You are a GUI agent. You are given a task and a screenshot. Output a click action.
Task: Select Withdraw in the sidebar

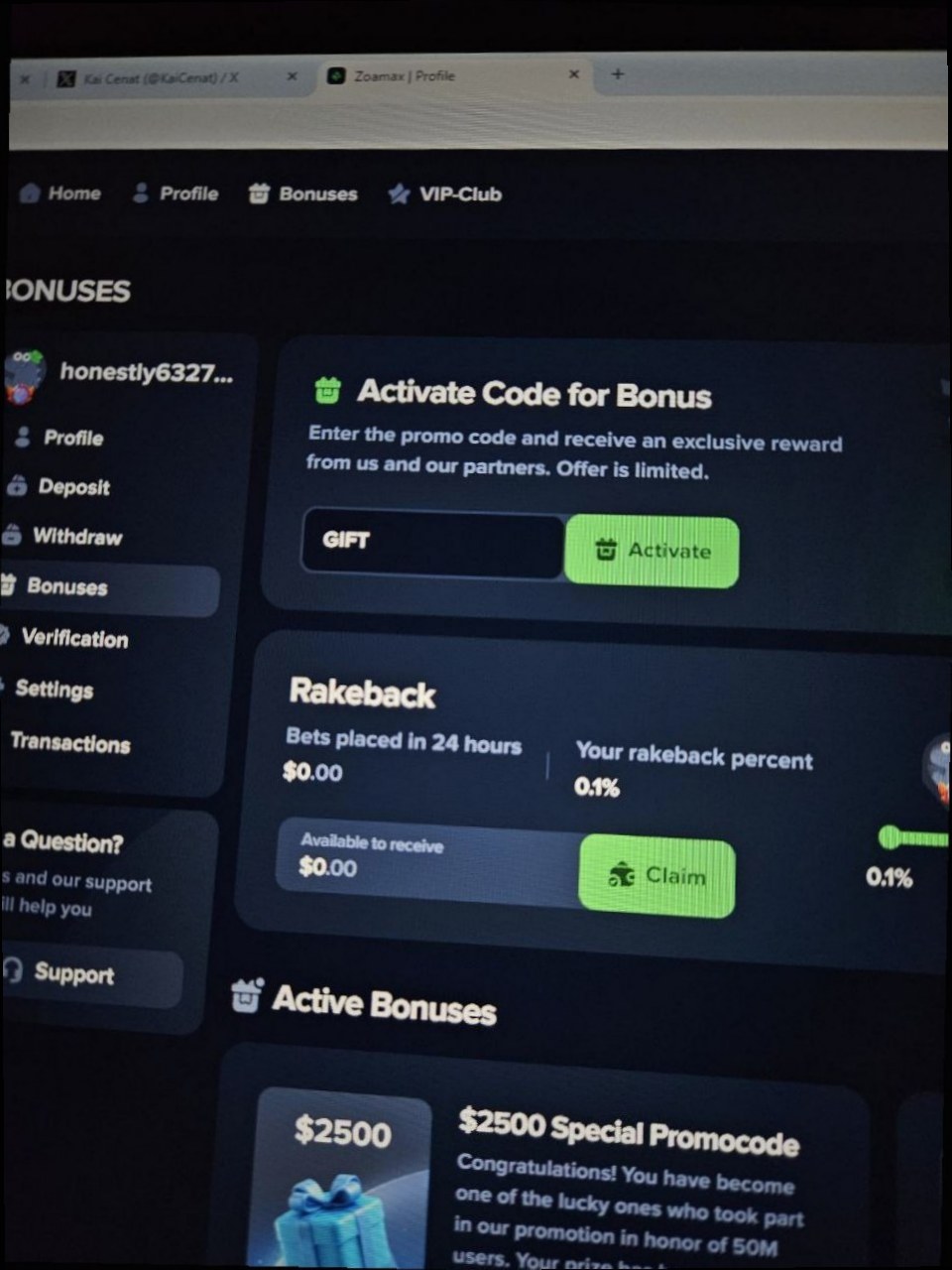pos(62,536)
